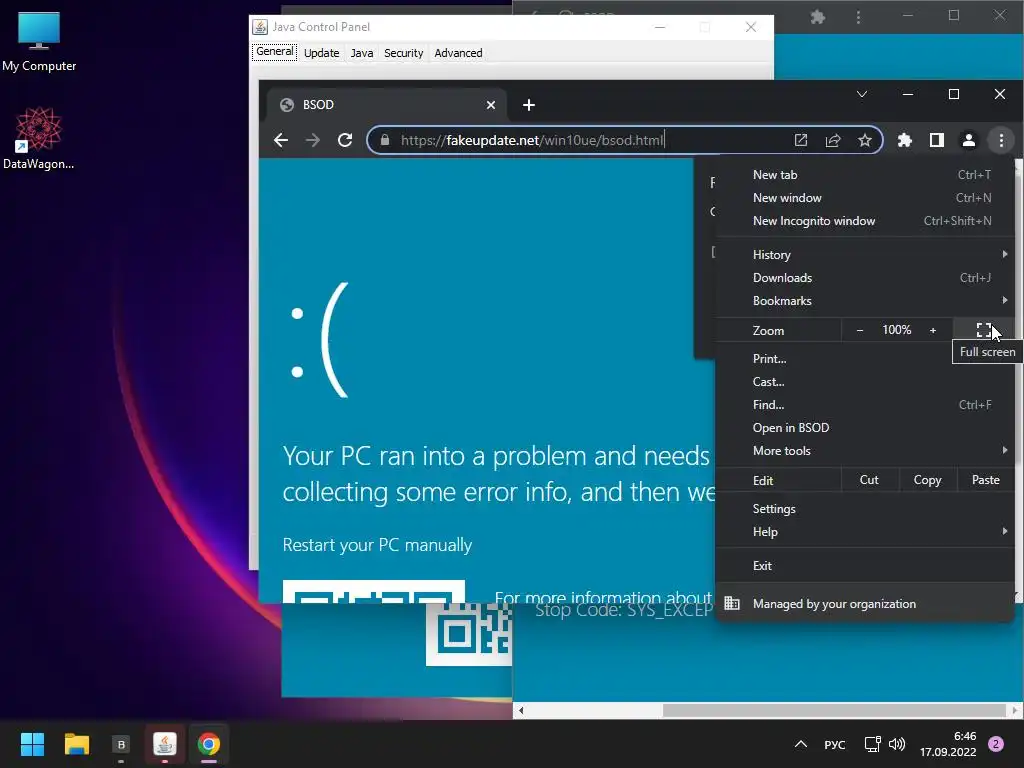Click the horizontal scrollbar thumb in background window
Viewport: 1024px width, 768px height.
[834, 710]
